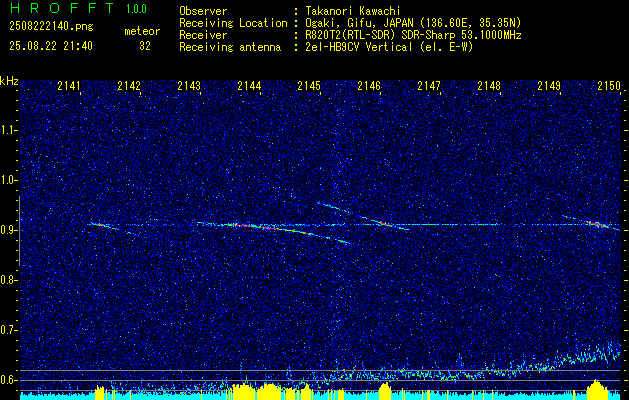Viewport: 629px width, 400px height.
Task: Select the version number 1.0.0
Action: (136, 8)
